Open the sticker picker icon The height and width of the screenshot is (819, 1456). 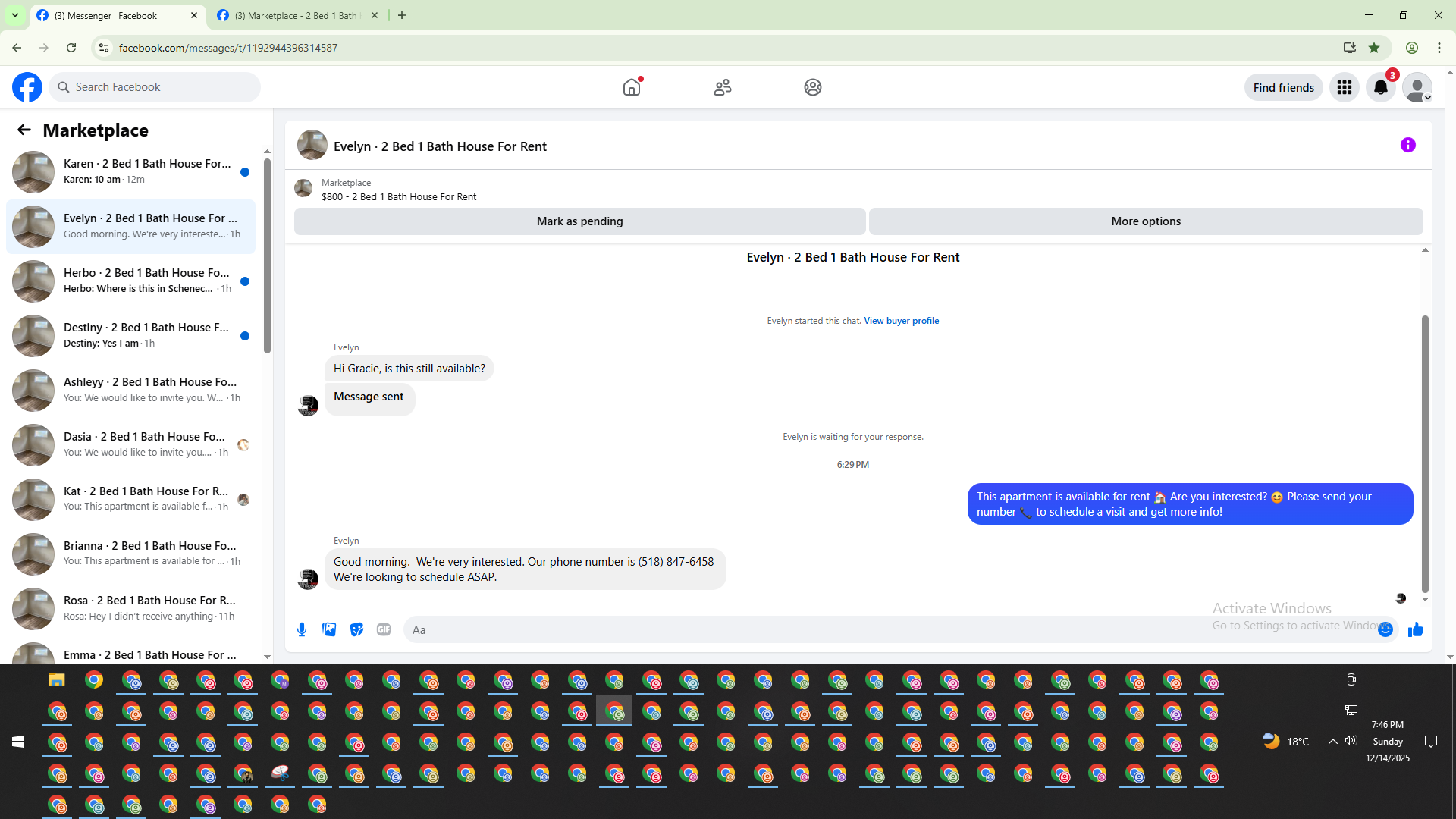[356, 629]
